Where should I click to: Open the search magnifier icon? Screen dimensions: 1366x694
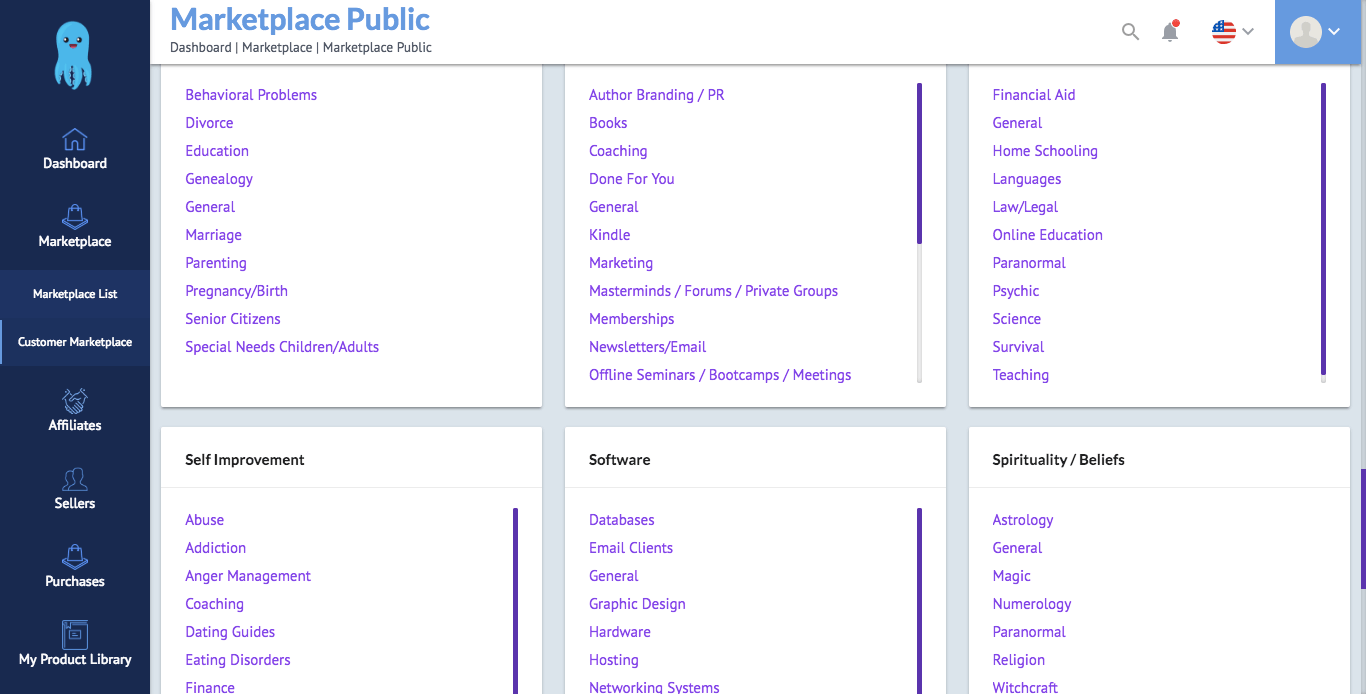[1130, 32]
